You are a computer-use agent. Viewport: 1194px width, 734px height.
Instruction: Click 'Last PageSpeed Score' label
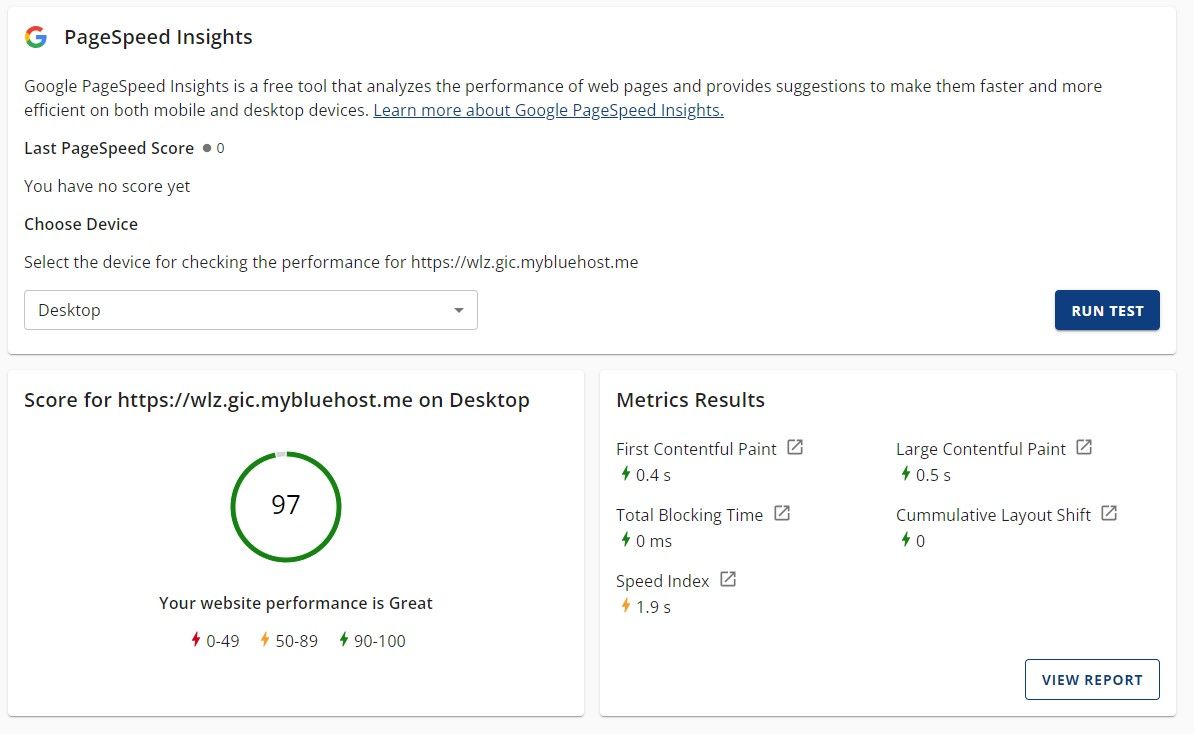[x=109, y=148]
